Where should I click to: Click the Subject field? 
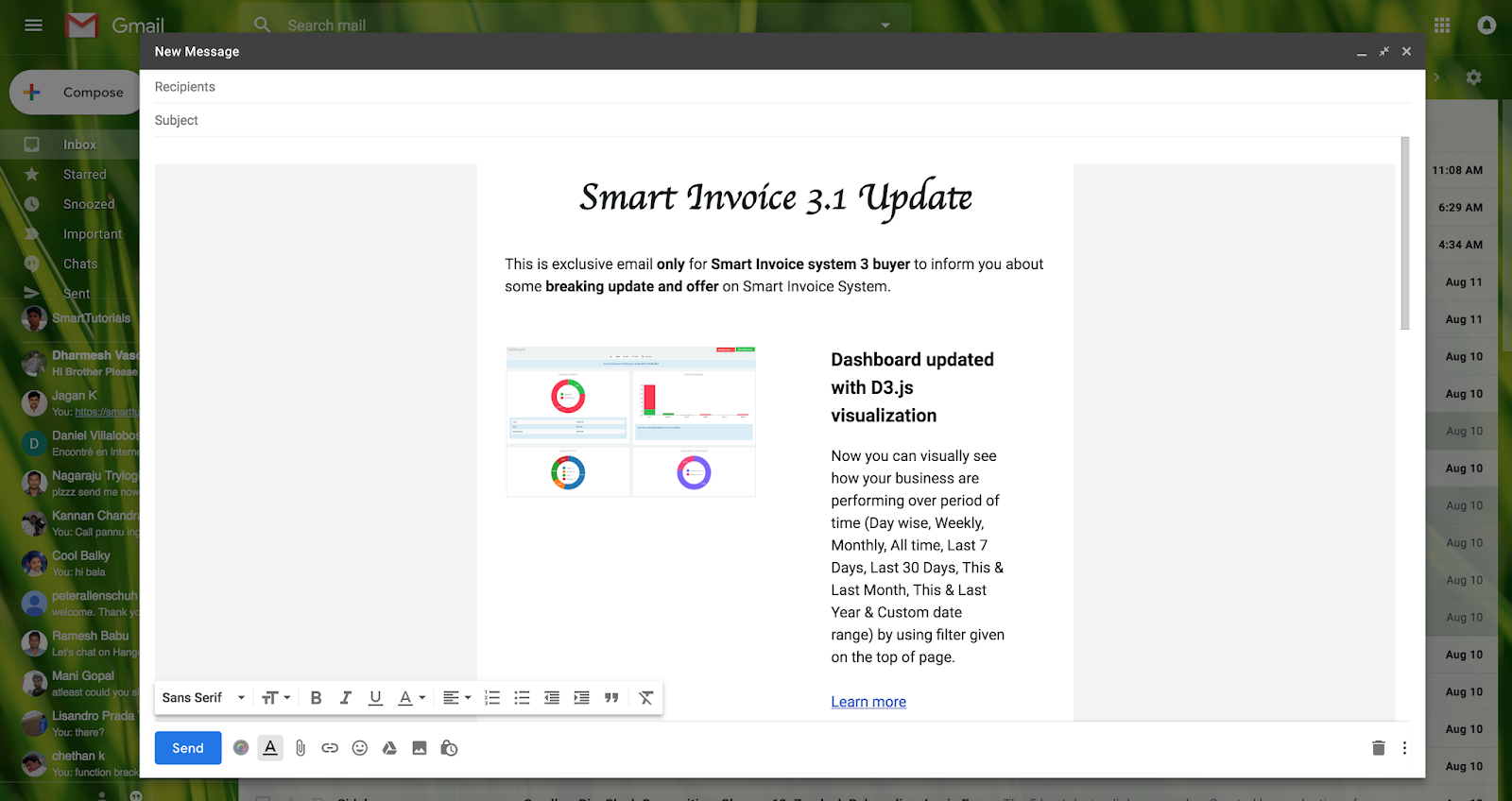click(782, 121)
